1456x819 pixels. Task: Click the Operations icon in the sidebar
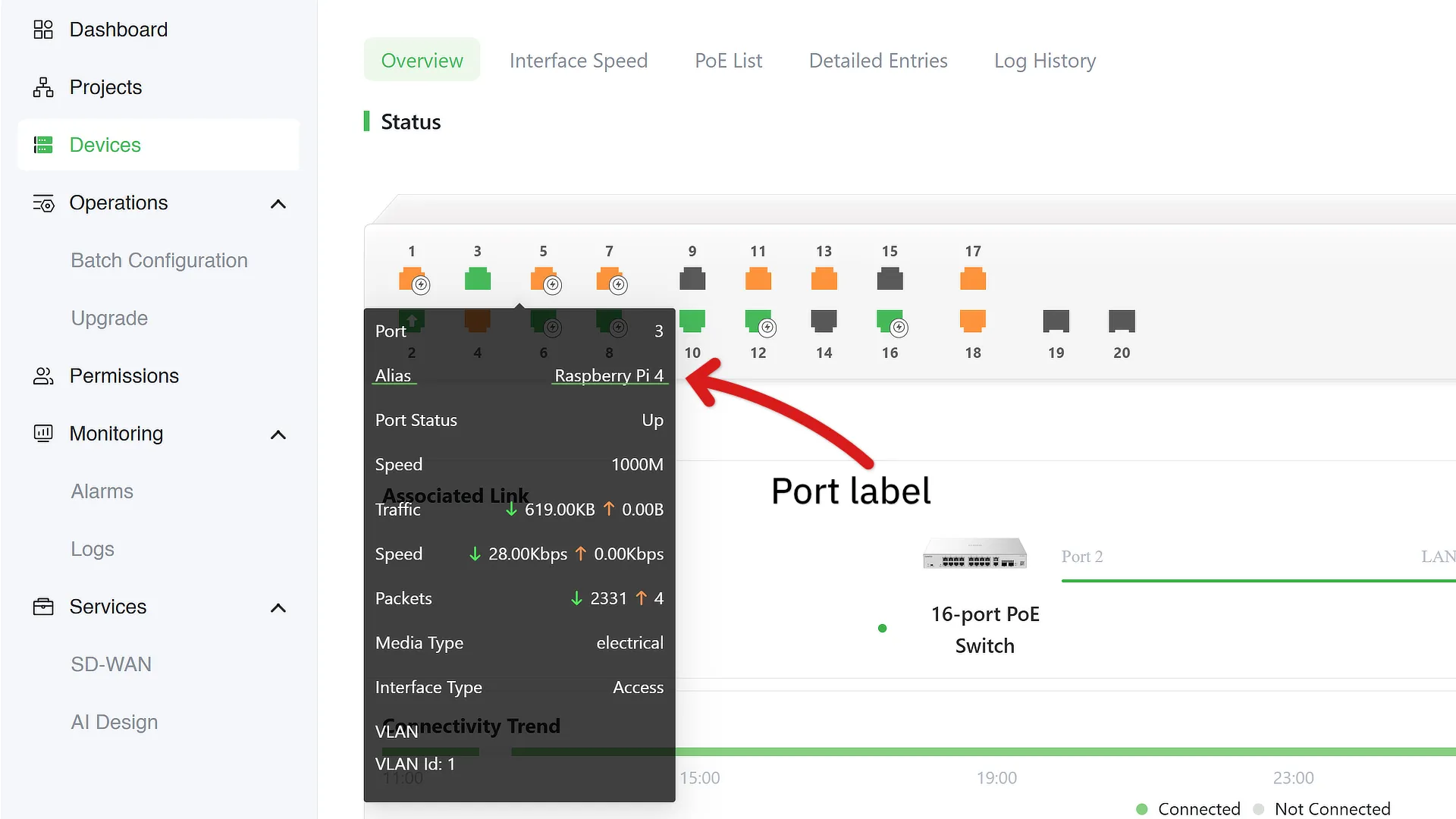click(43, 203)
